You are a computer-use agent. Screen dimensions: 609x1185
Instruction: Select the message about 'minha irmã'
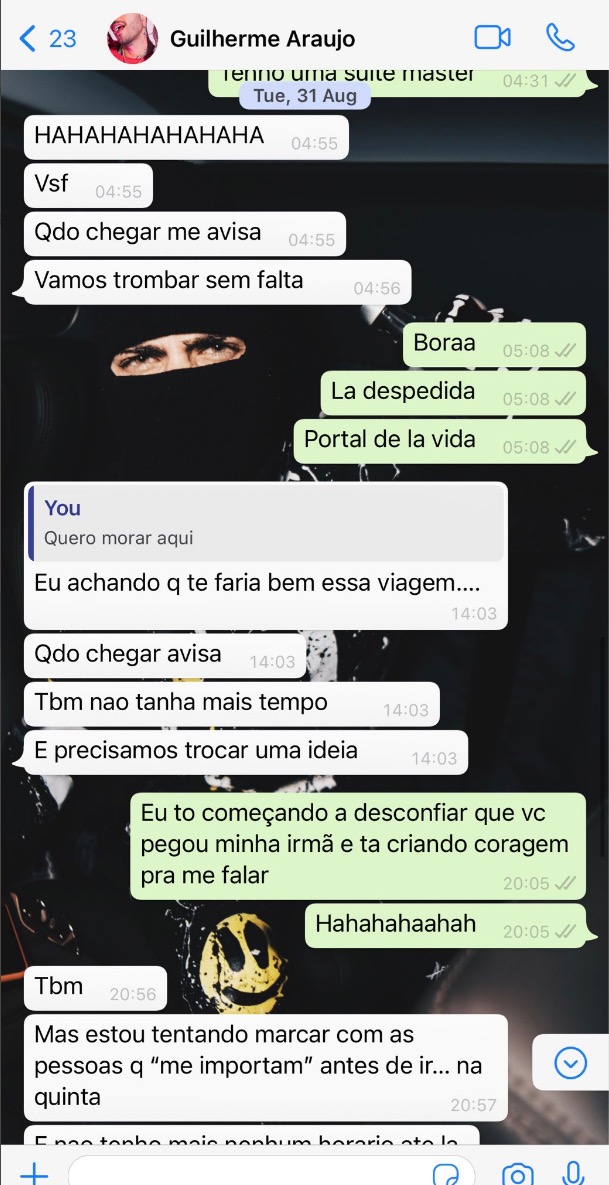click(358, 846)
